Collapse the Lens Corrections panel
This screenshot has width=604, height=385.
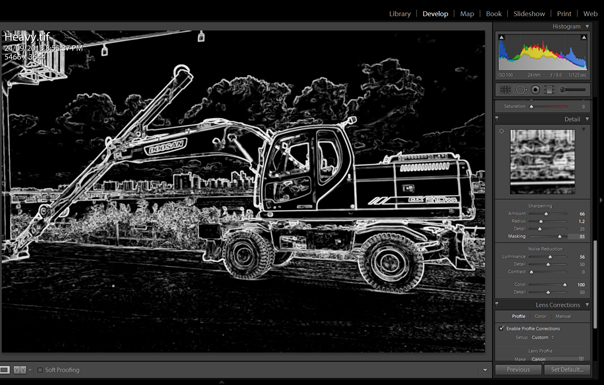(587, 304)
